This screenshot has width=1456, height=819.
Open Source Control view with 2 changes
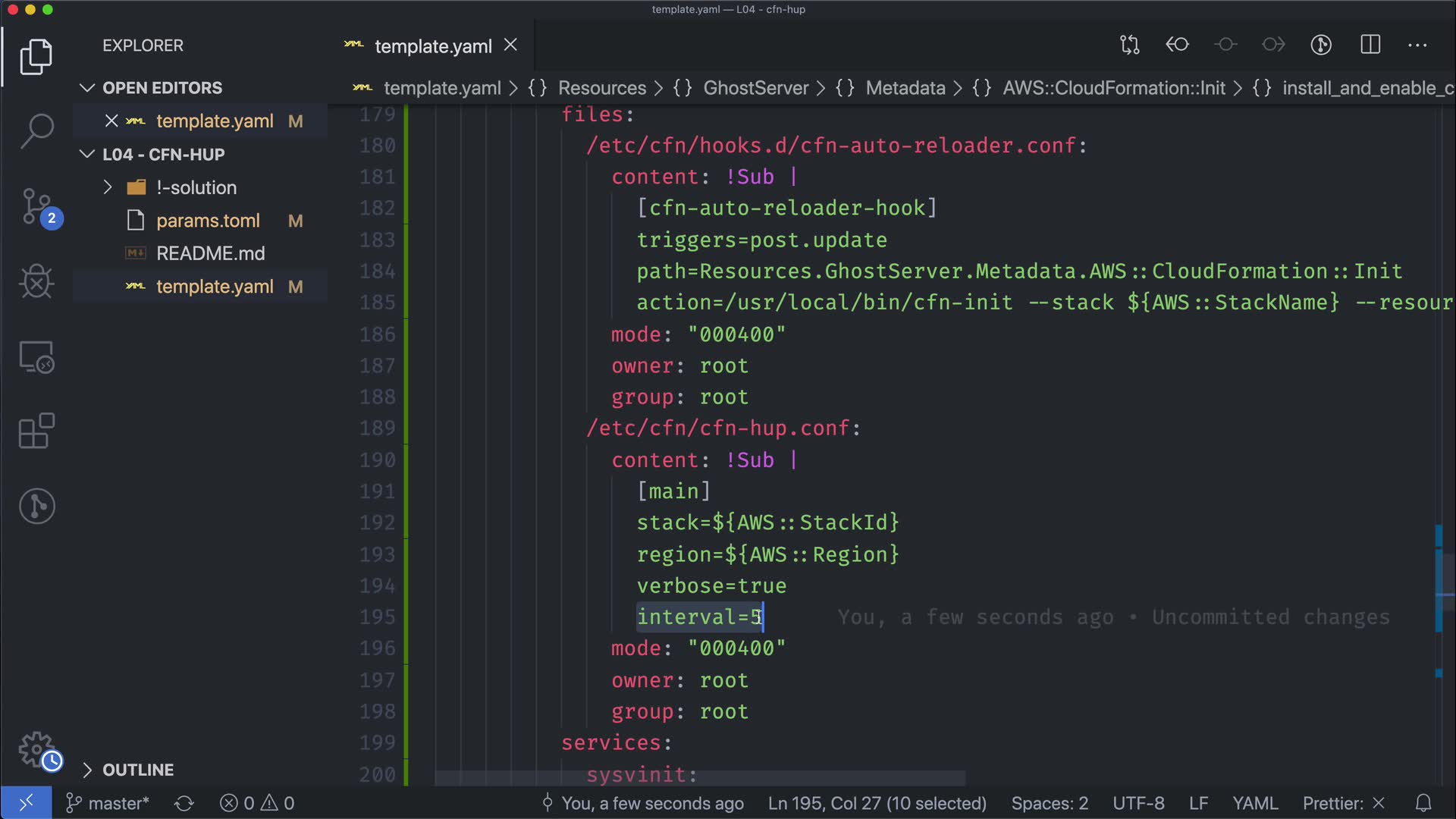point(36,206)
